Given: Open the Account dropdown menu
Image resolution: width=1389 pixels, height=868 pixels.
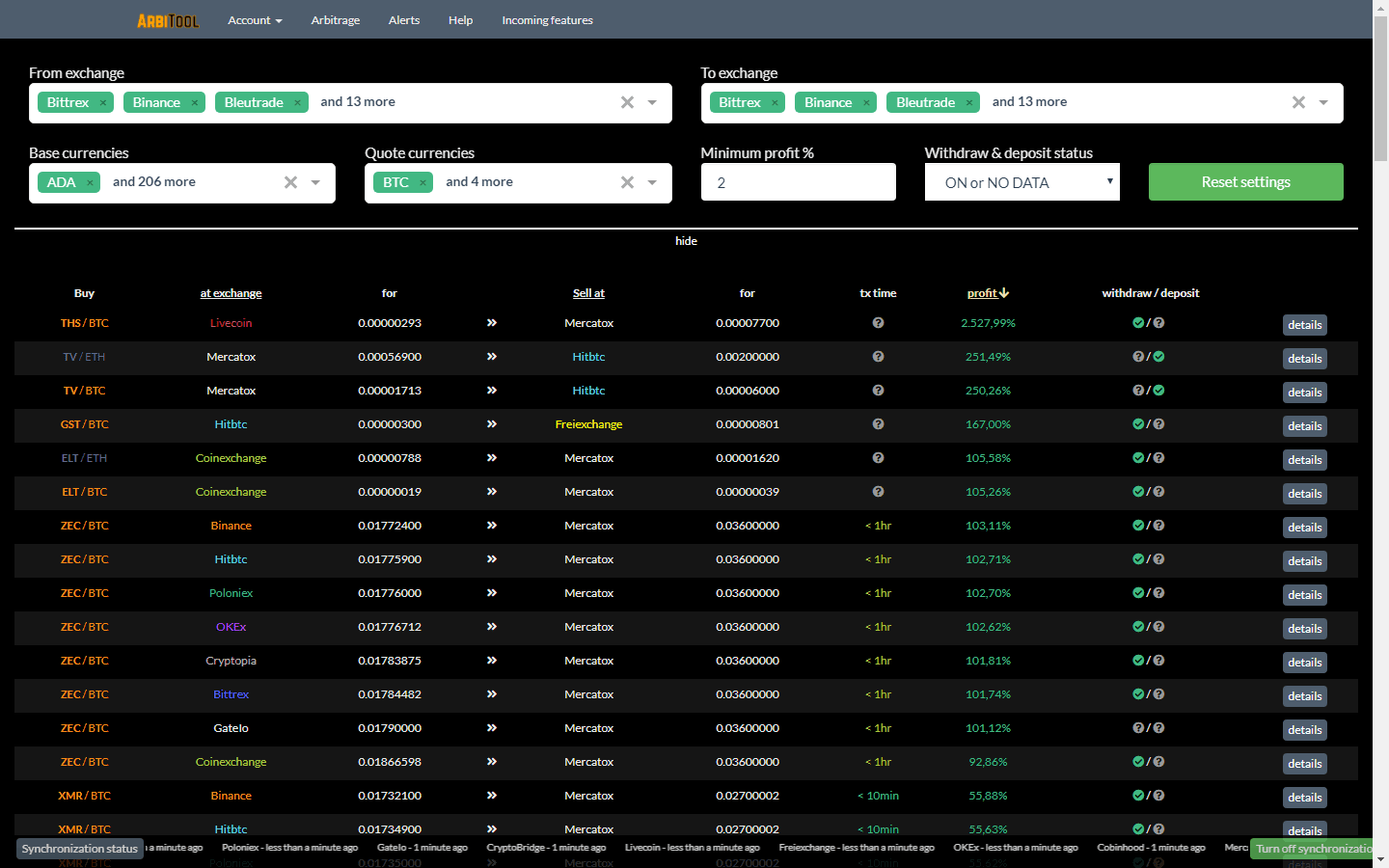Looking at the screenshot, I should (x=255, y=20).
